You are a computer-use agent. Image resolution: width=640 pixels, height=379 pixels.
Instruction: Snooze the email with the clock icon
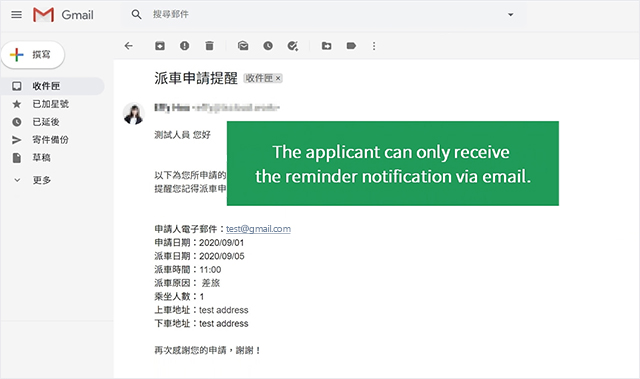click(x=268, y=46)
